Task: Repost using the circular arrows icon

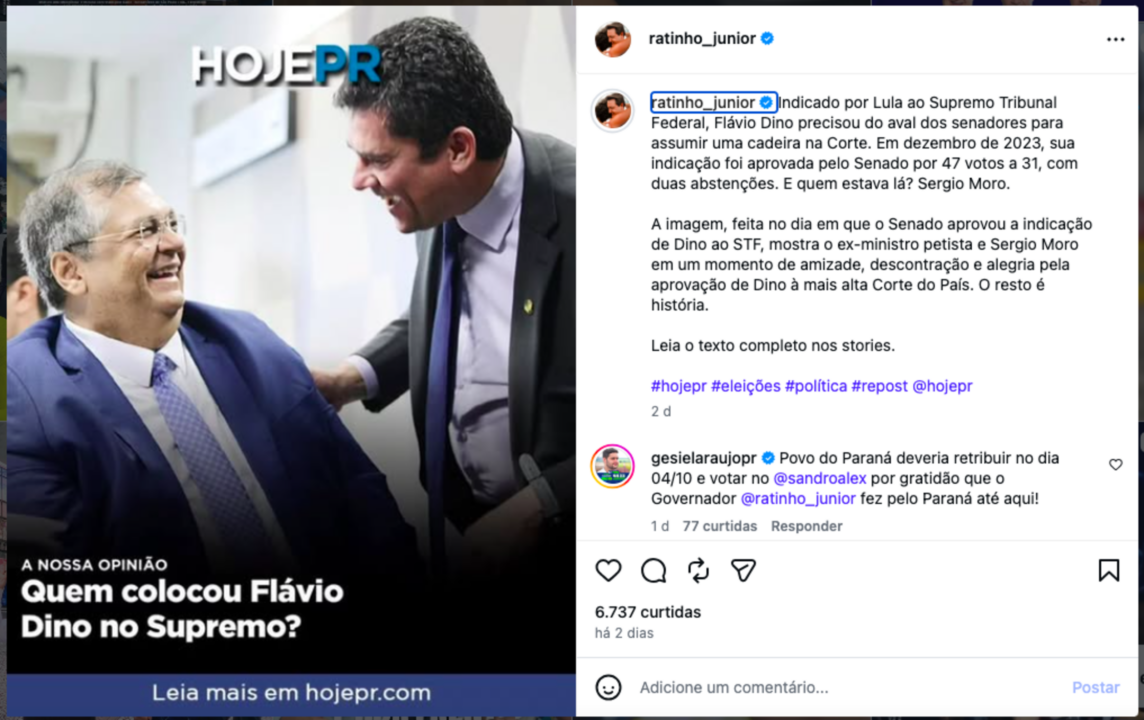Action: pyautogui.click(x=698, y=570)
